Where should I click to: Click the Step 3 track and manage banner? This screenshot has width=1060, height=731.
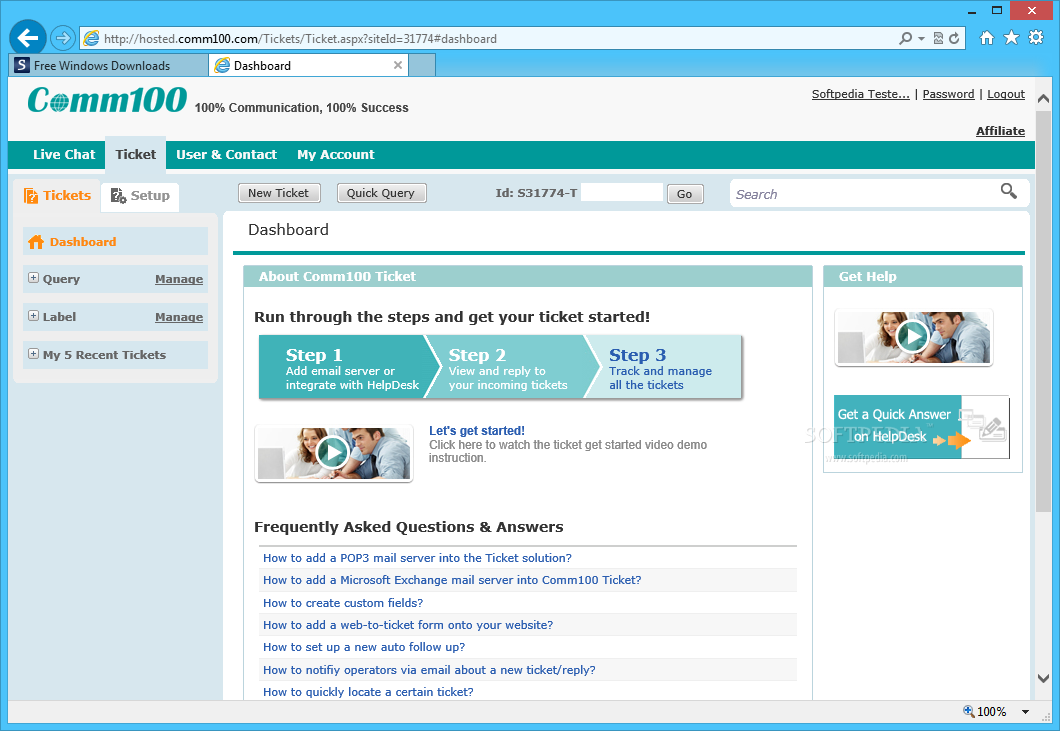pos(666,367)
